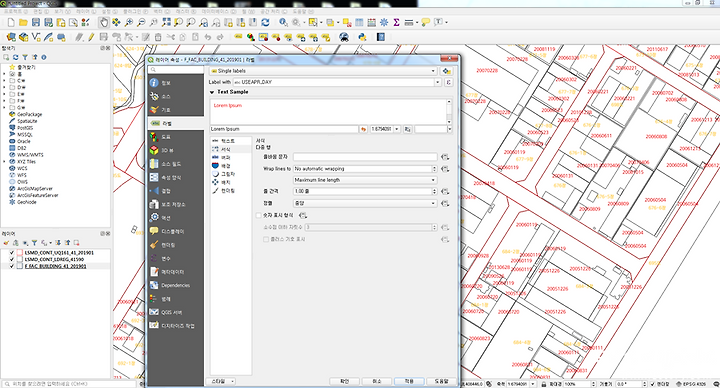The height and width of the screenshot is (388, 720).
Task: Click the wrap character input field
Action: pyautogui.click(x=365, y=157)
